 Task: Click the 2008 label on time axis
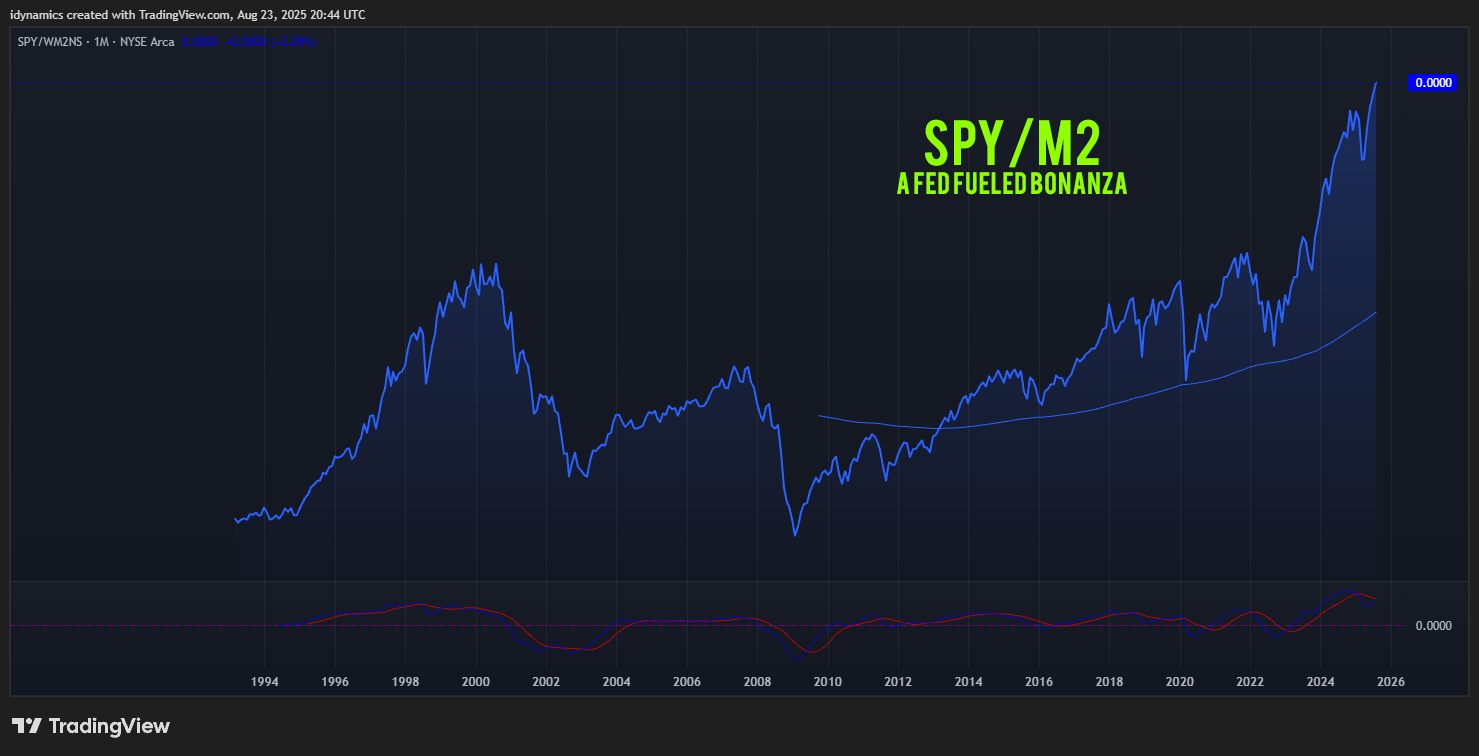pyautogui.click(x=758, y=682)
